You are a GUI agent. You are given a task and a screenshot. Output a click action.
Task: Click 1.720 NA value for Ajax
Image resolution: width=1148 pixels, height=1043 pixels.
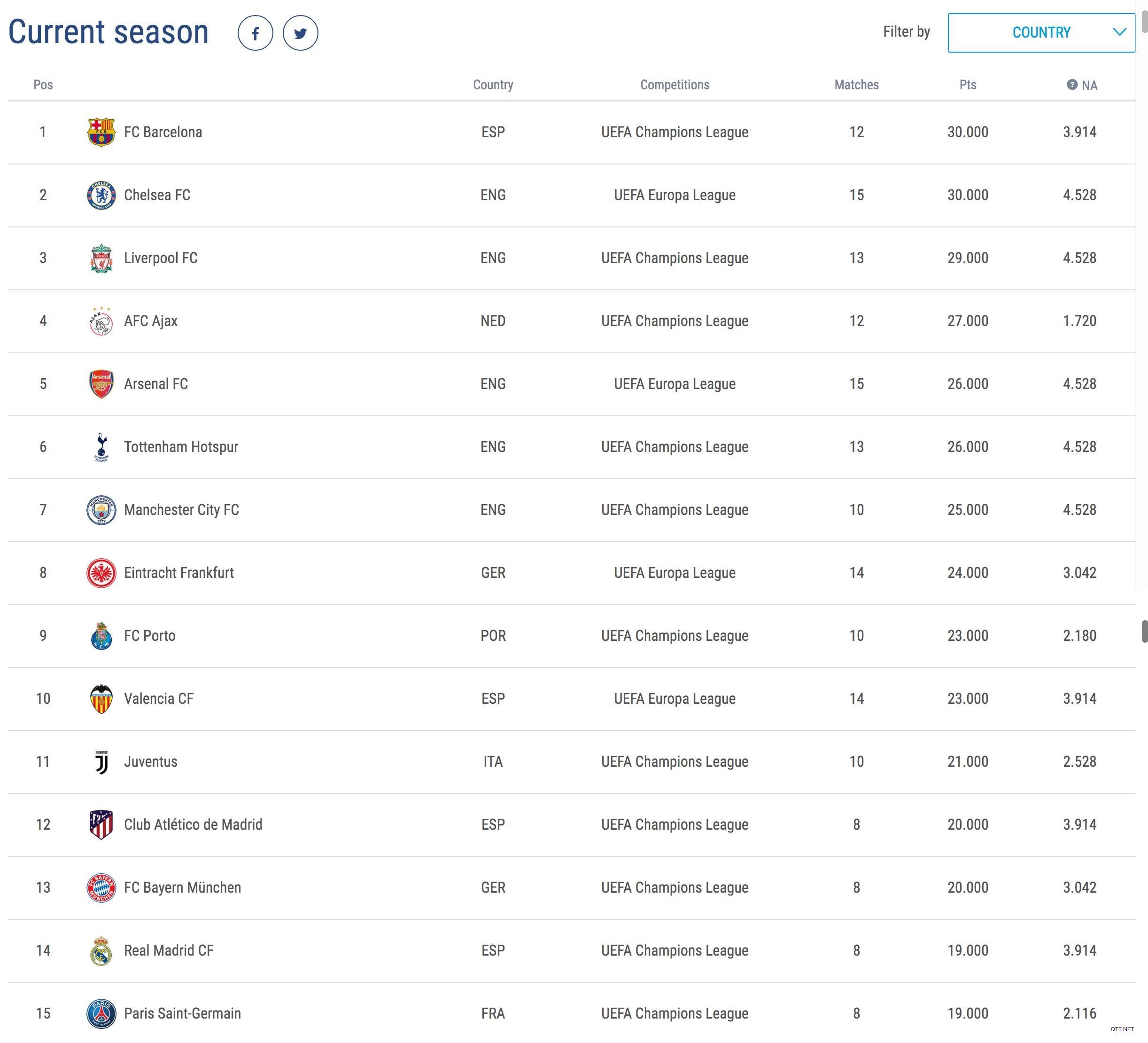click(1080, 321)
